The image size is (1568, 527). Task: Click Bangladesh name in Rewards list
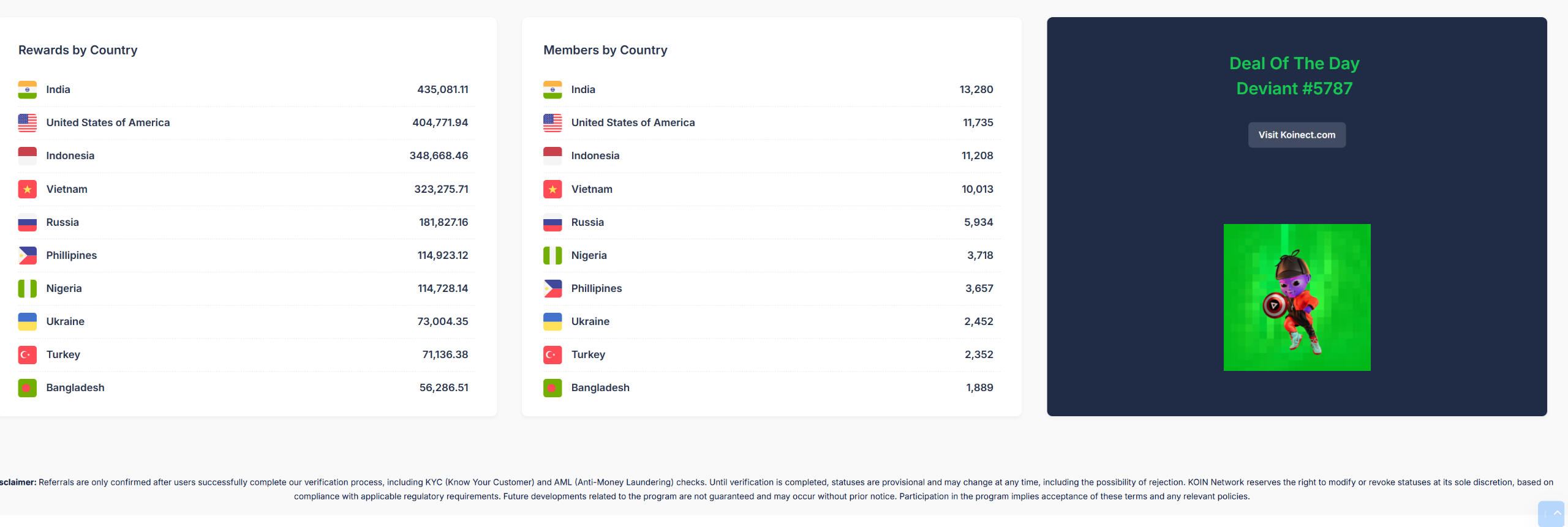75,387
